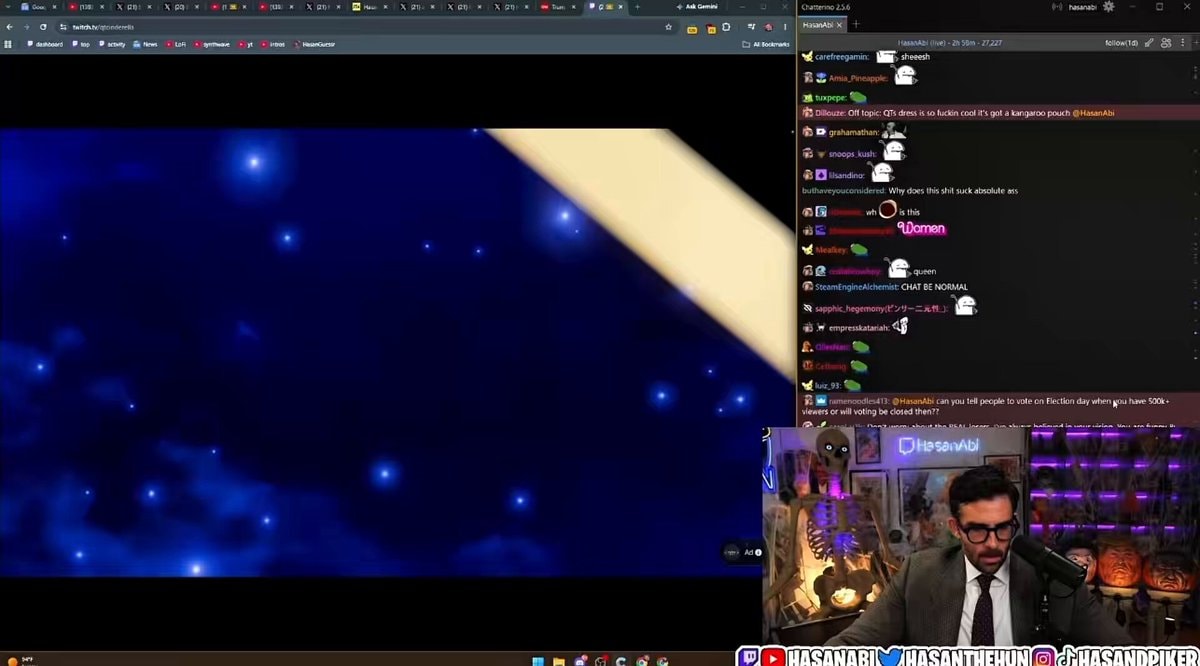Image resolution: width=1200 pixels, height=666 pixels.
Task: Click the username carefreegamin in chat
Action: point(842,57)
